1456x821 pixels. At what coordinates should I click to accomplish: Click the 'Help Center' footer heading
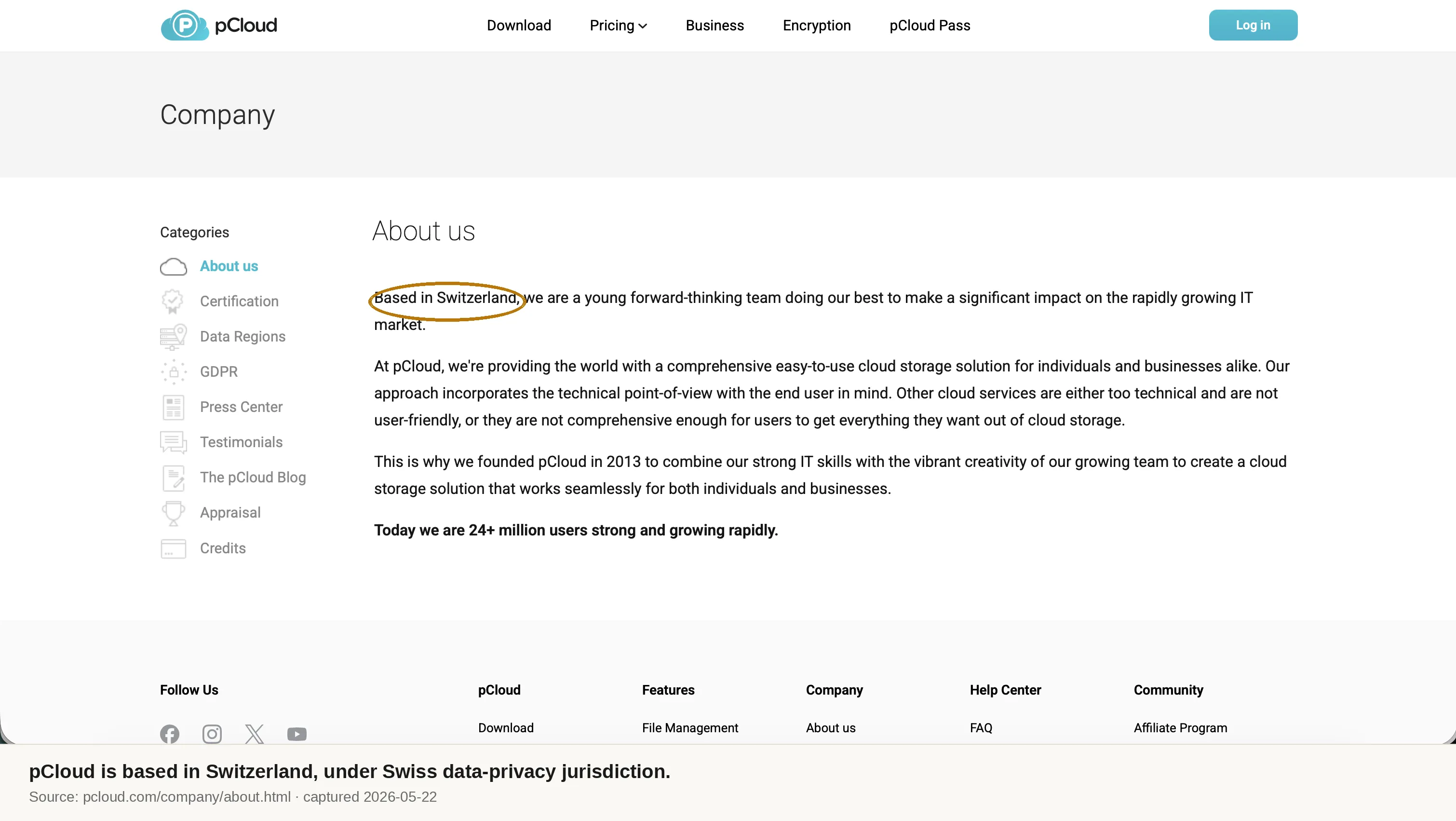(x=1005, y=690)
